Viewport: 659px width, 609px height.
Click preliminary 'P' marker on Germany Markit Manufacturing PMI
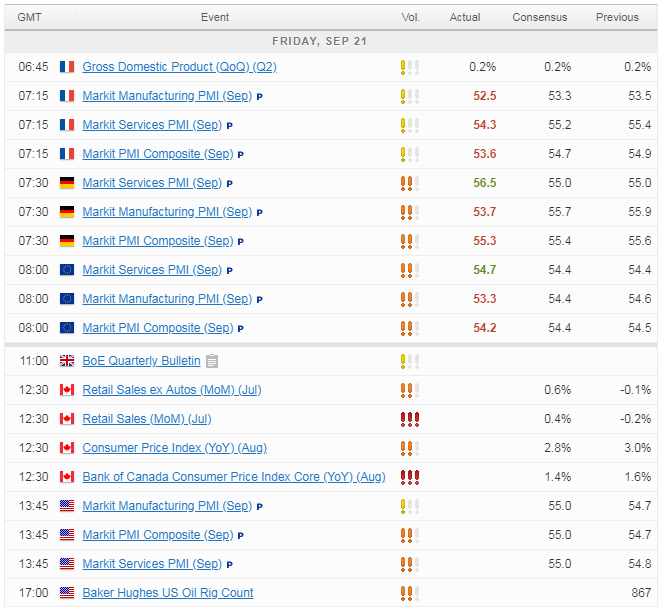(x=260, y=213)
